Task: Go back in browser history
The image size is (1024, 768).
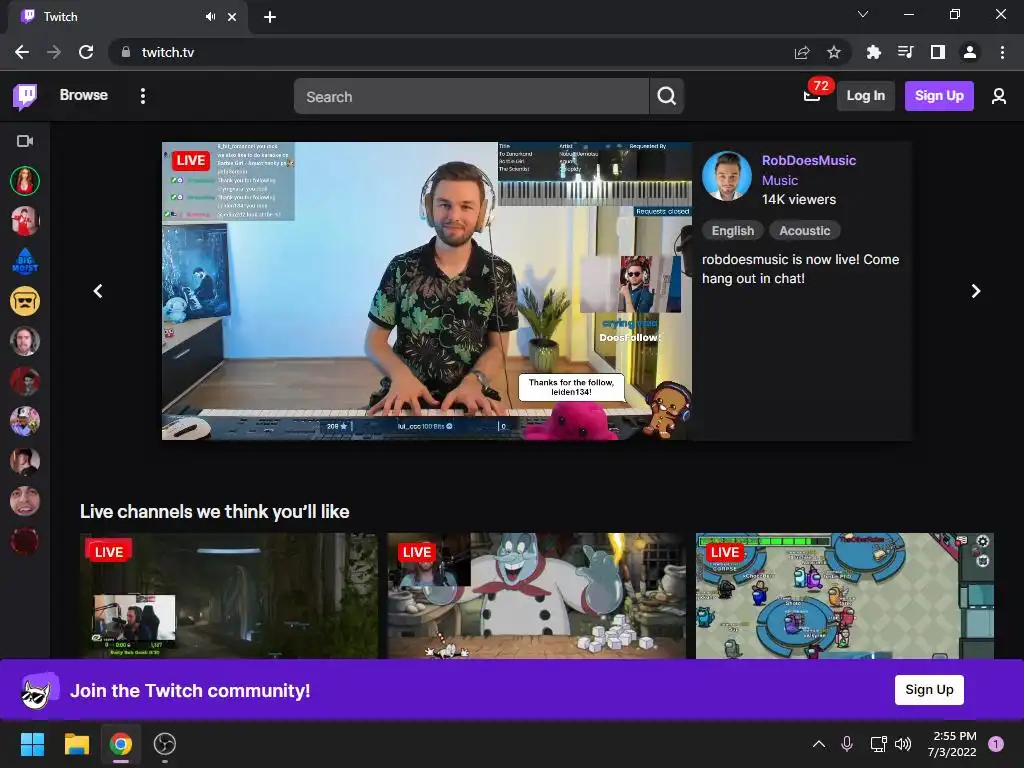Action: coord(22,52)
